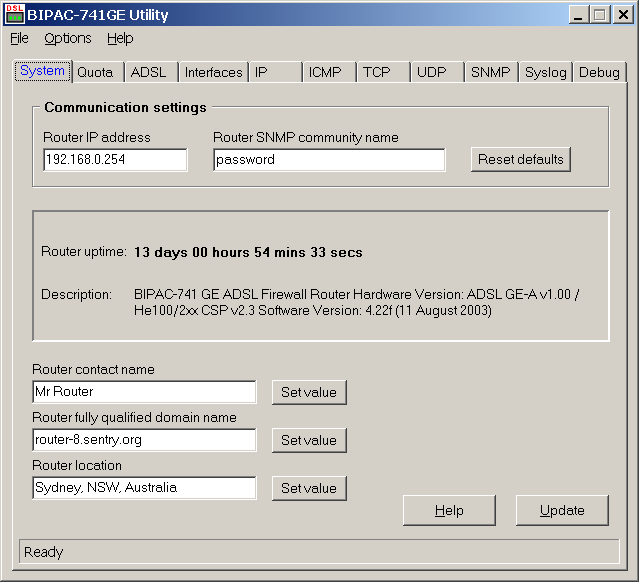Open the Options menu
Viewport: 639px width, 582px height.
pyautogui.click(x=68, y=38)
